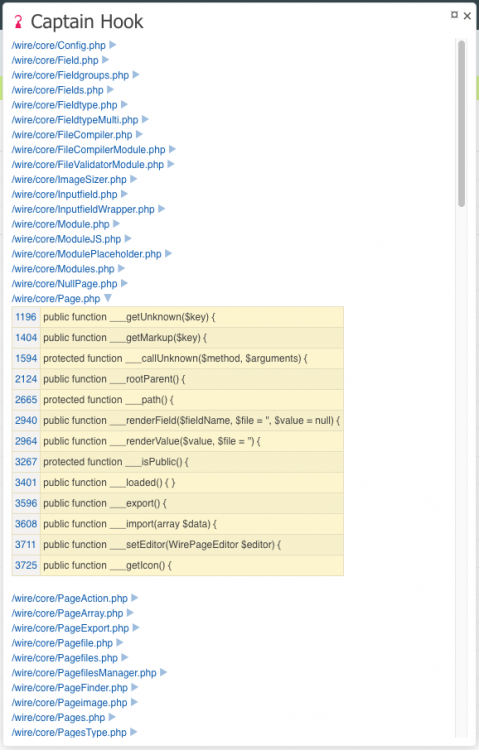Expand the PageAction.php arrow

pos(134,598)
